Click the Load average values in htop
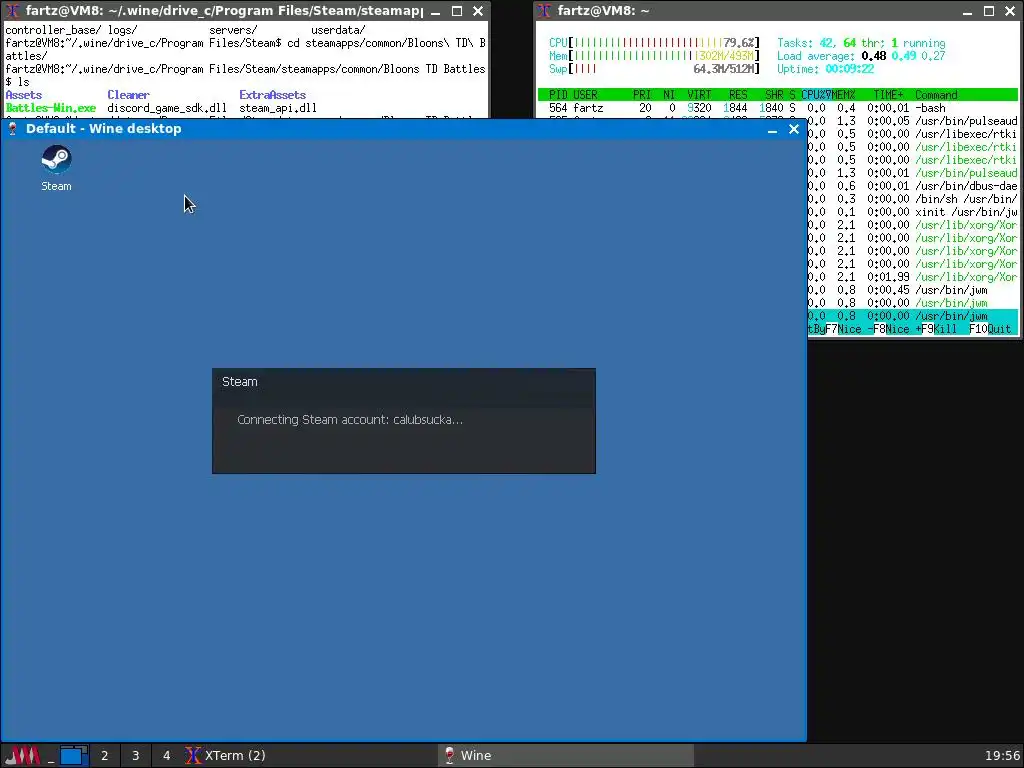The image size is (1024, 768). pyautogui.click(x=903, y=56)
